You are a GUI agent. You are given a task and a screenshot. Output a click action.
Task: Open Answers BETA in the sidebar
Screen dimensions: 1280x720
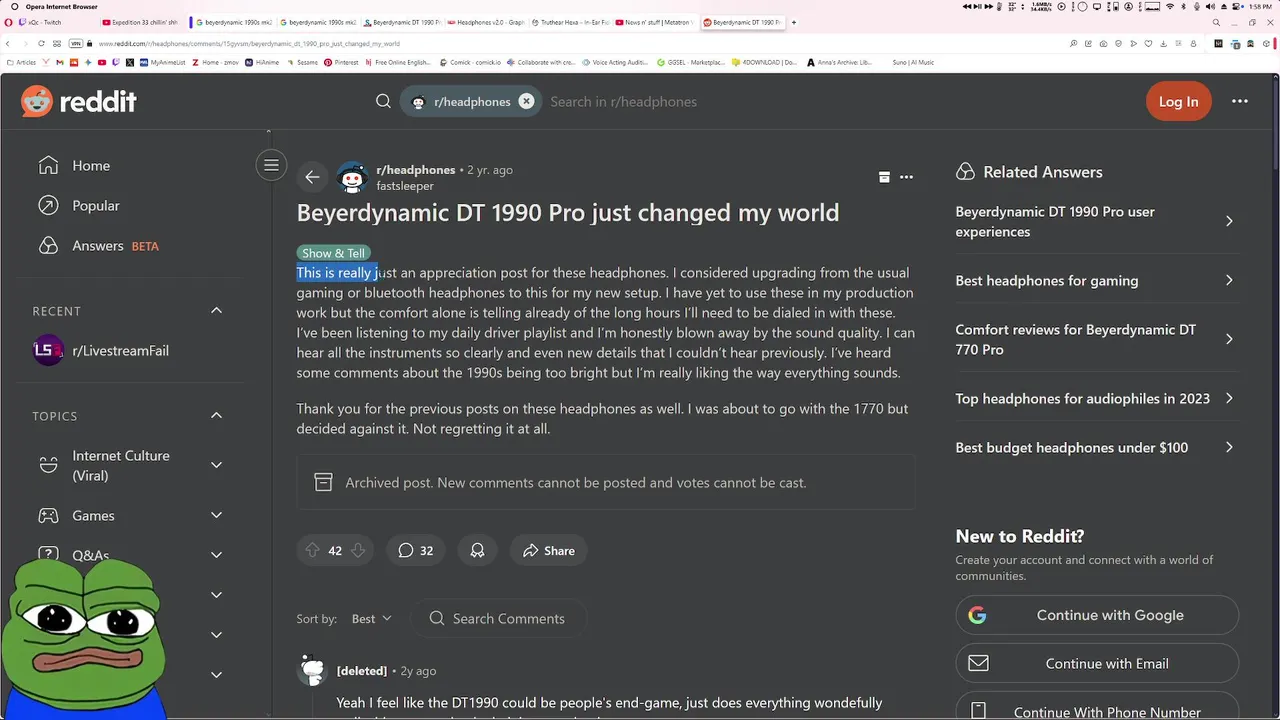pos(98,245)
